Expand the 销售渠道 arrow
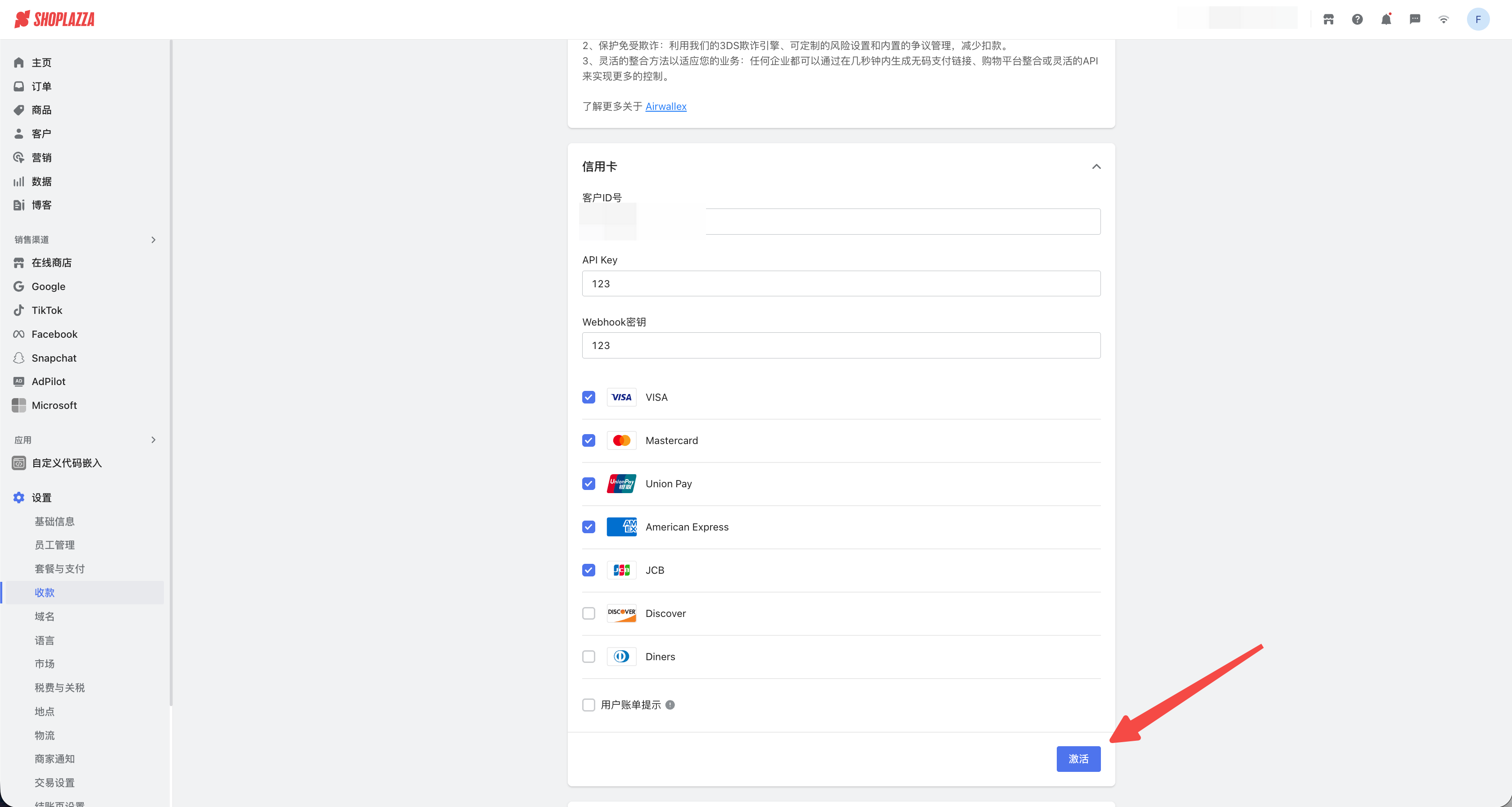The image size is (1512, 807). [x=153, y=240]
